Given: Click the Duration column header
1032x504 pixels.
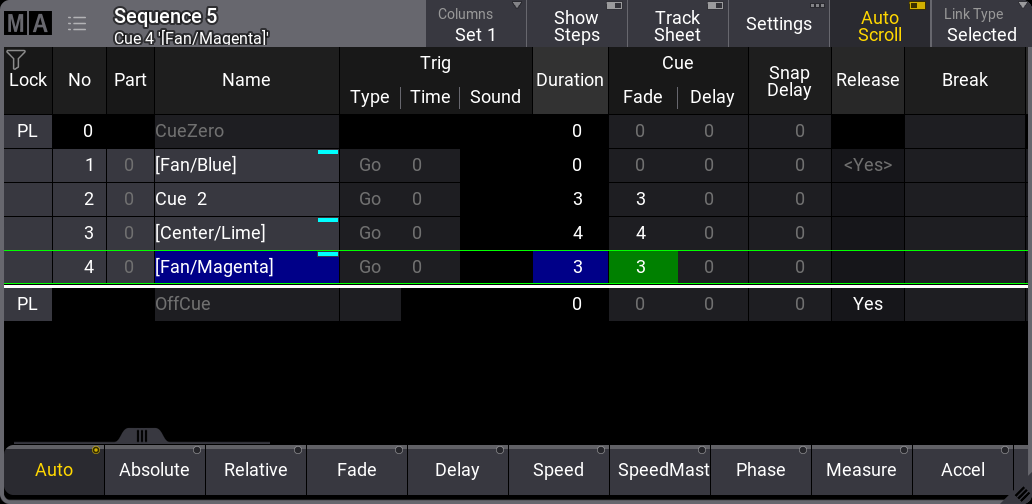Looking at the screenshot, I should point(569,80).
